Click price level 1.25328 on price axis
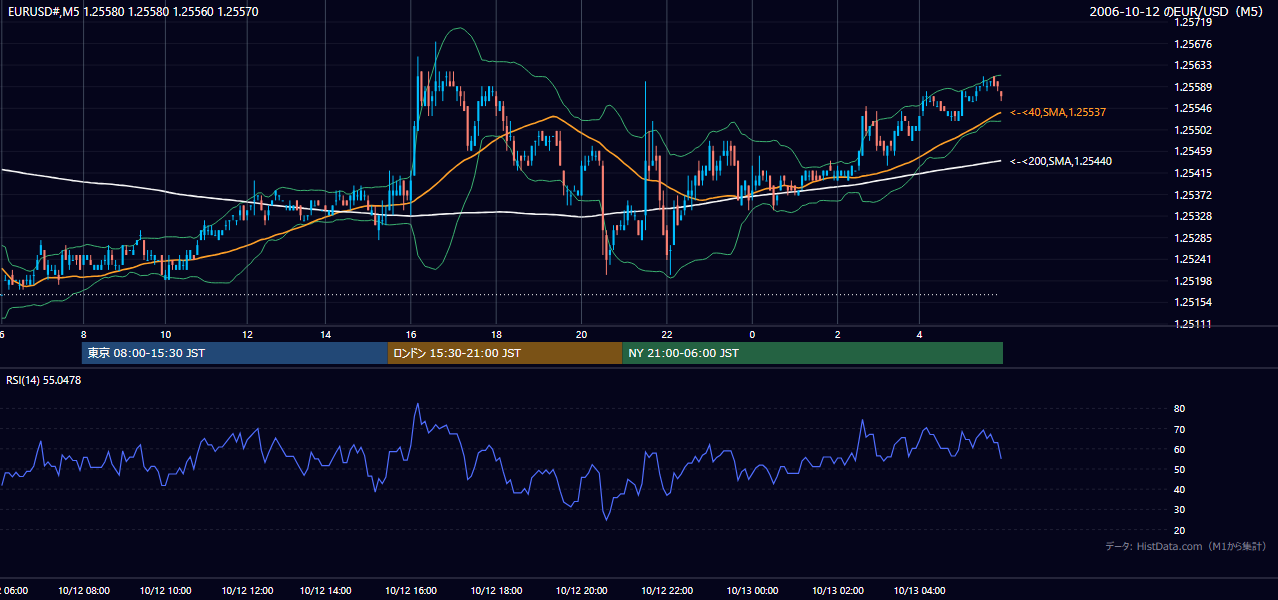Viewport: 1278px width, 600px height. pos(1193,216)
